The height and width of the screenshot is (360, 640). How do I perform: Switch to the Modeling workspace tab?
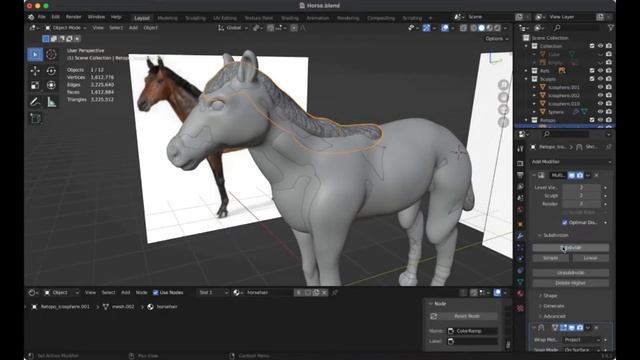tap(167, 18)
